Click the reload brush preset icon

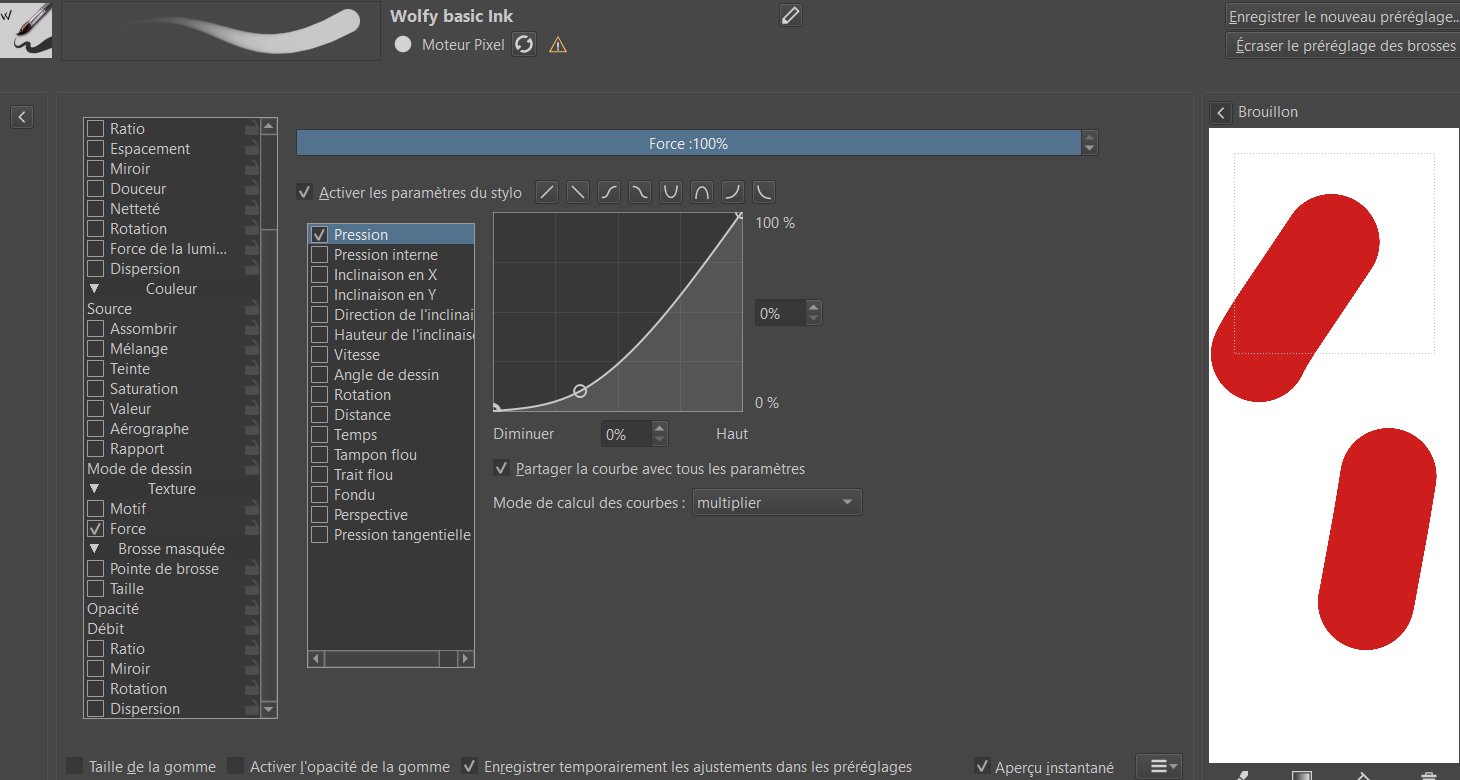[523, 44]
